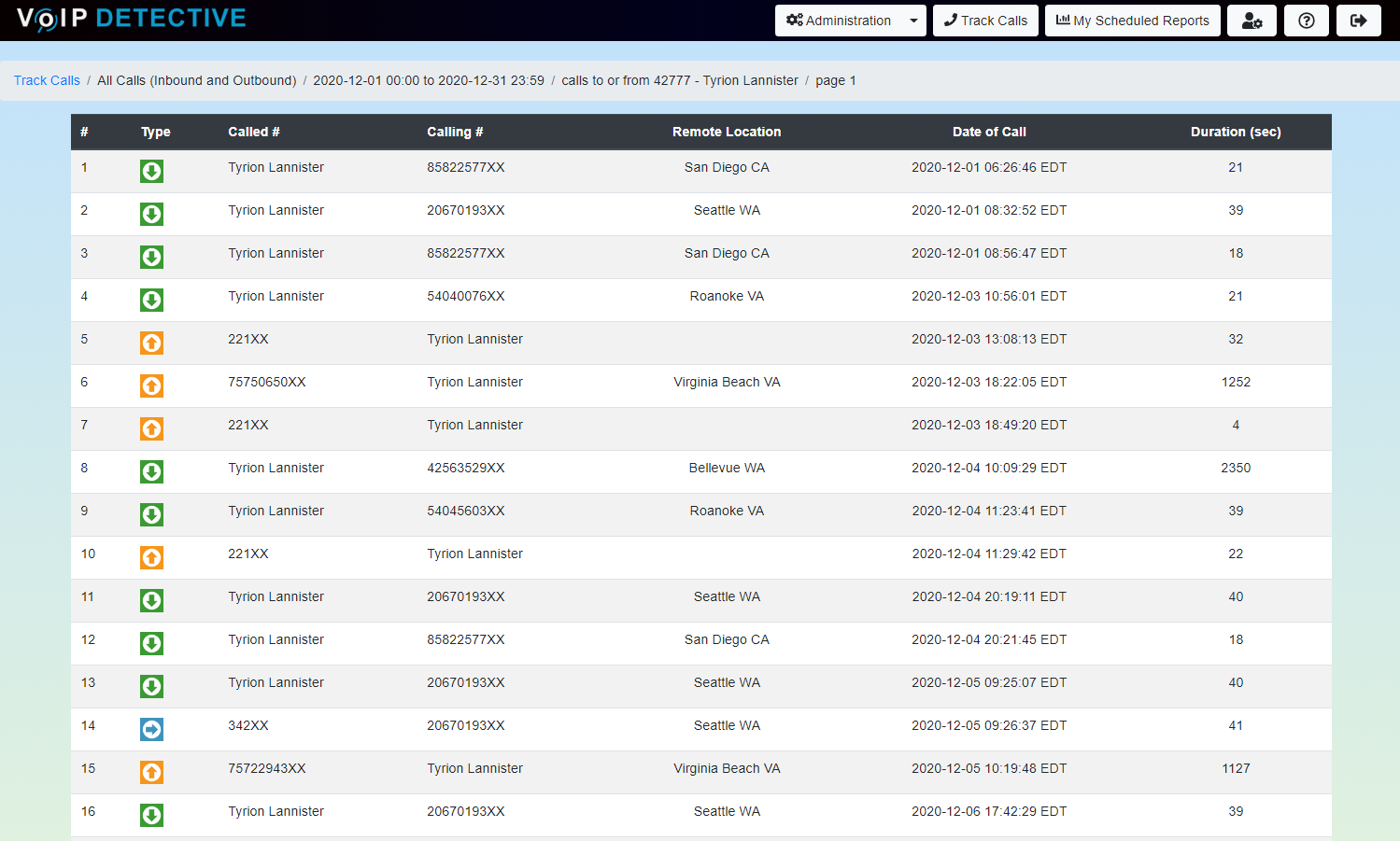Click the date range breadcrumb 2020-12-01 to 2020-12-31
Screen dimensions: 1400x841
[429, 80]
